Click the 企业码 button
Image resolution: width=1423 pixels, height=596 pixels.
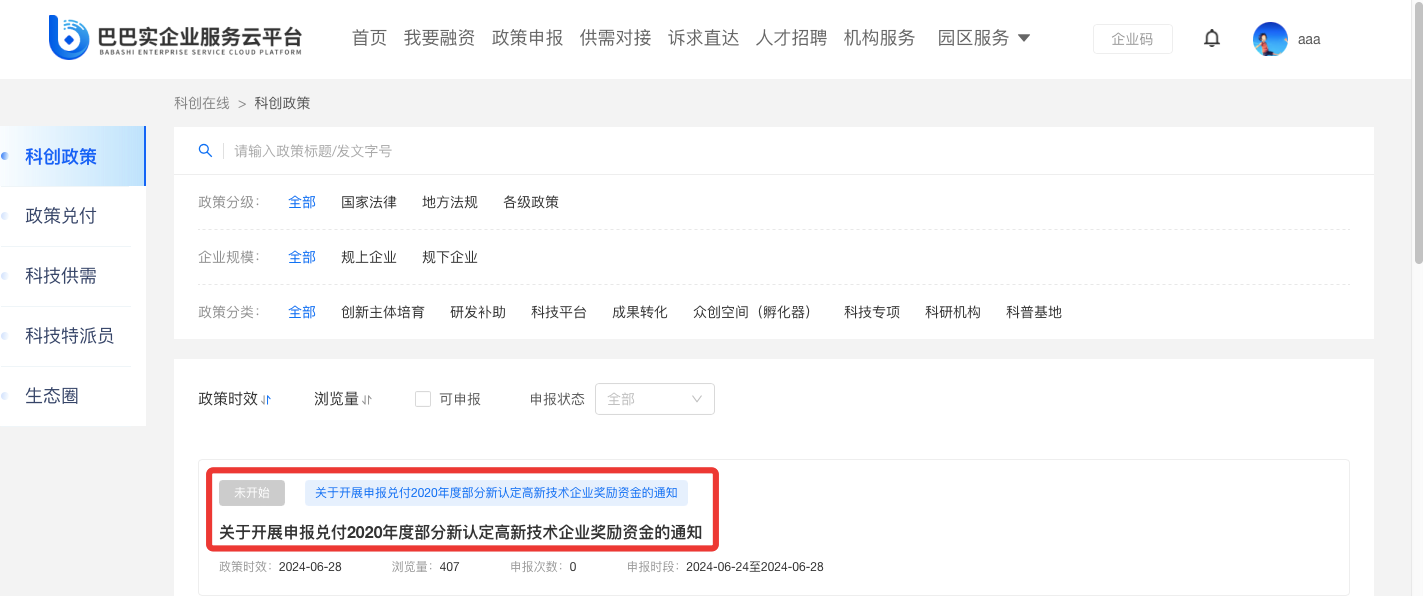(x=1132, y=39)
